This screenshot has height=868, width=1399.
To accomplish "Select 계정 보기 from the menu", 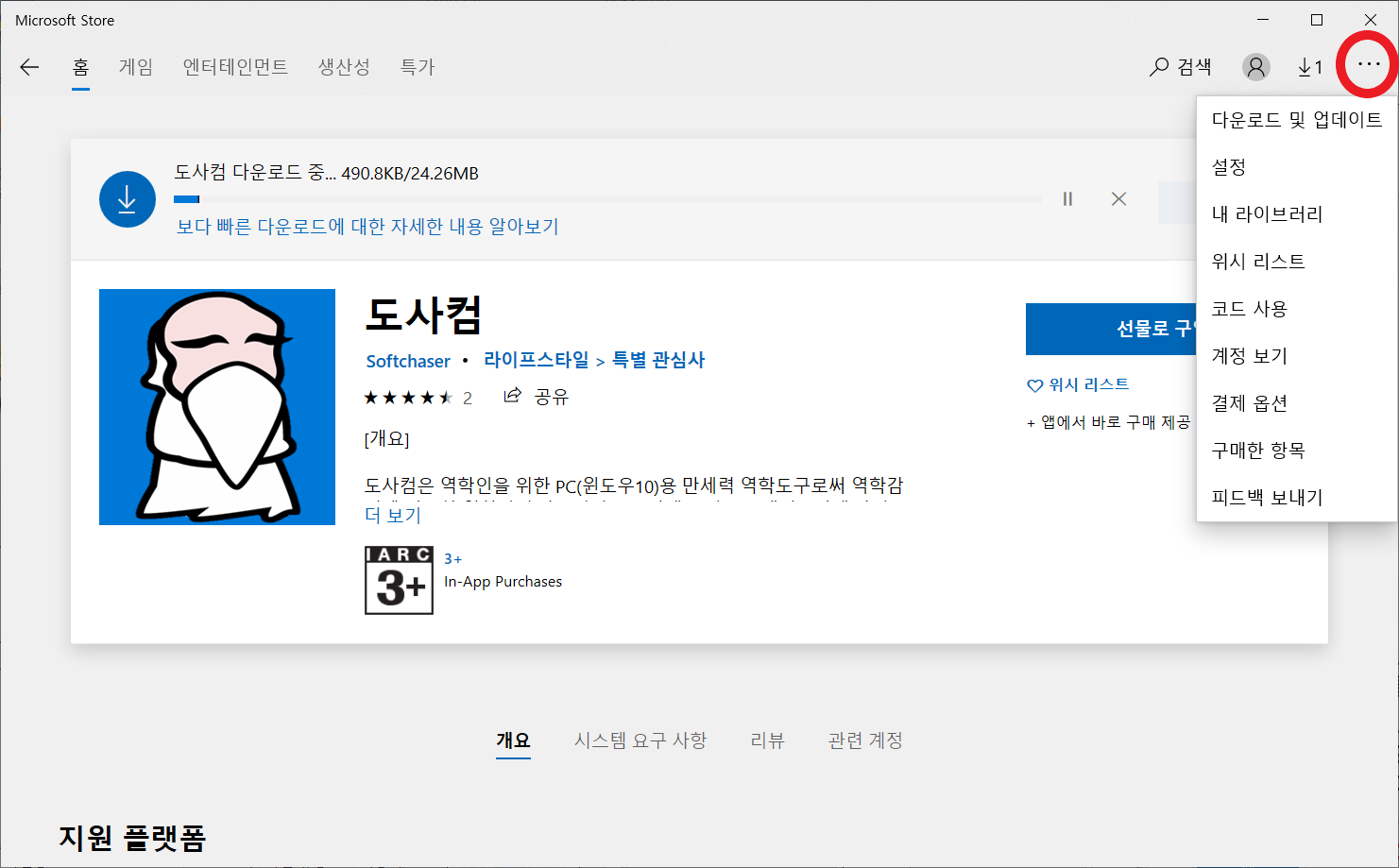I will click(x=1297, y=356).
